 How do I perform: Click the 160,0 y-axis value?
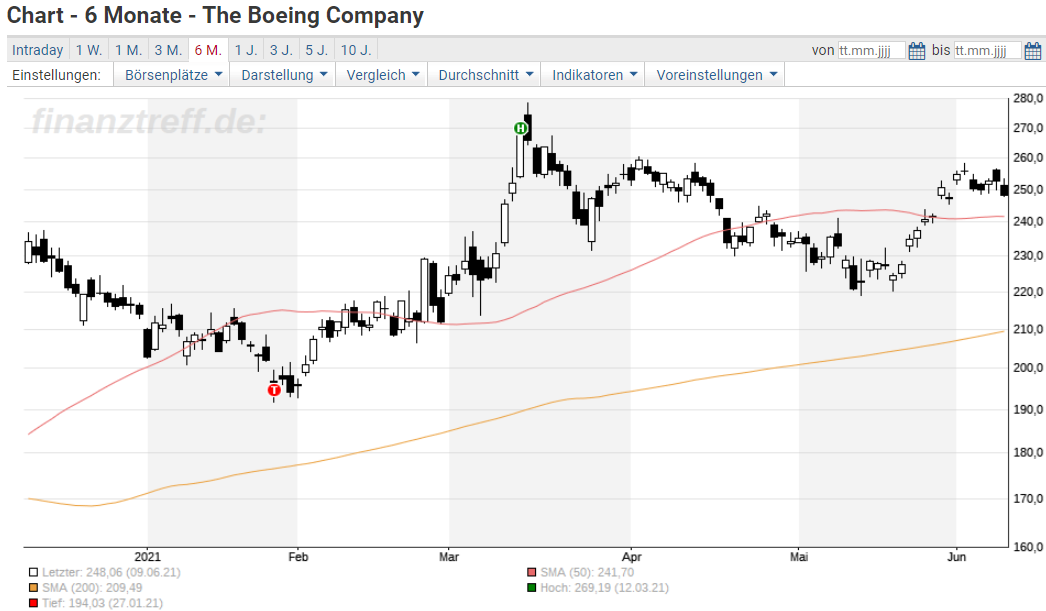point(1028,547)
